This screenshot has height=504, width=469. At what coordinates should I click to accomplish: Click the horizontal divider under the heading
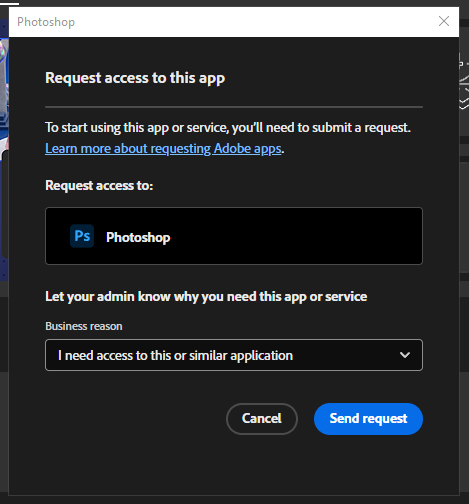point(234,107)
